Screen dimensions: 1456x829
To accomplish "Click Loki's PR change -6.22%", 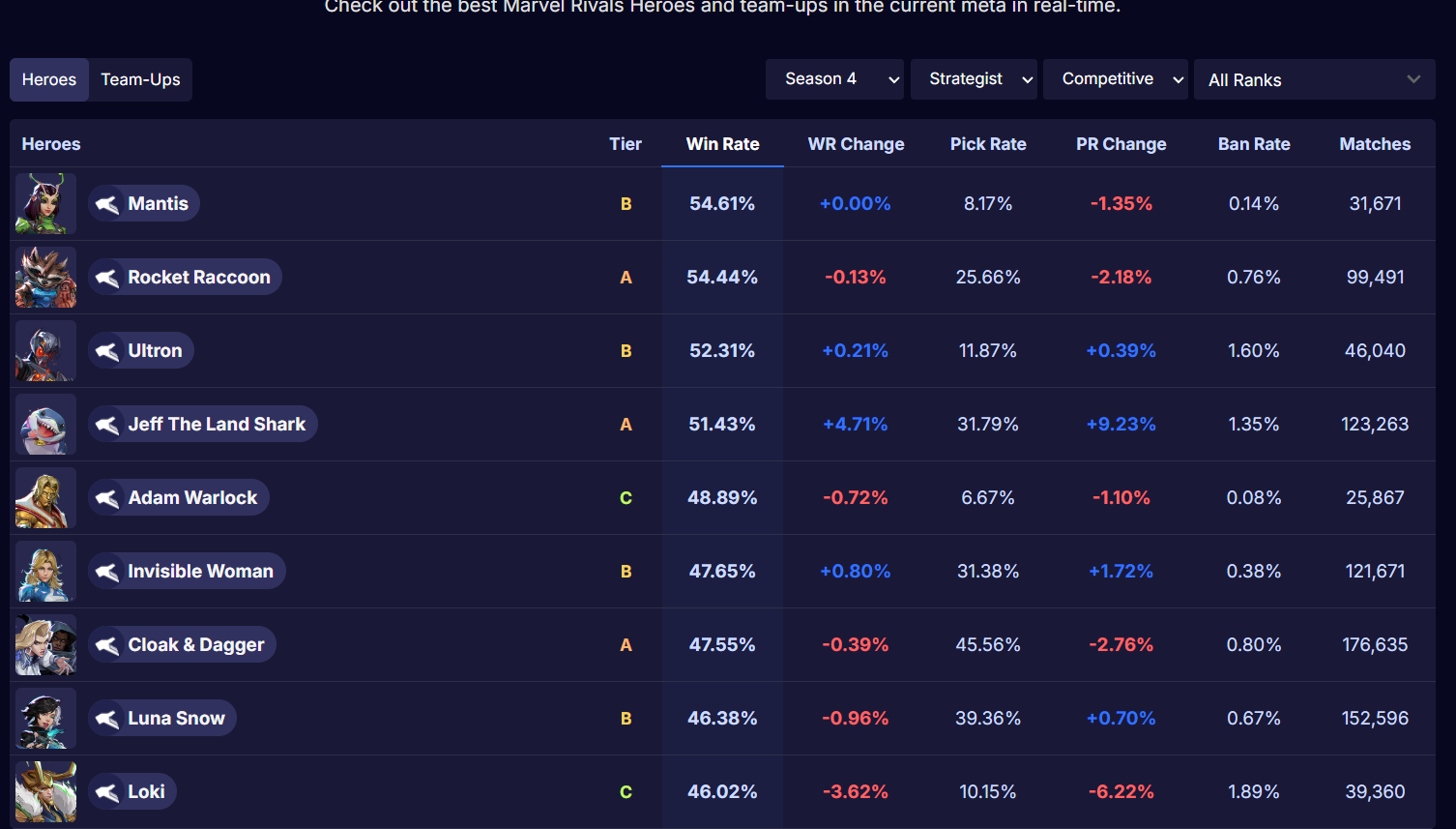I will click(x=1121, y=791).
